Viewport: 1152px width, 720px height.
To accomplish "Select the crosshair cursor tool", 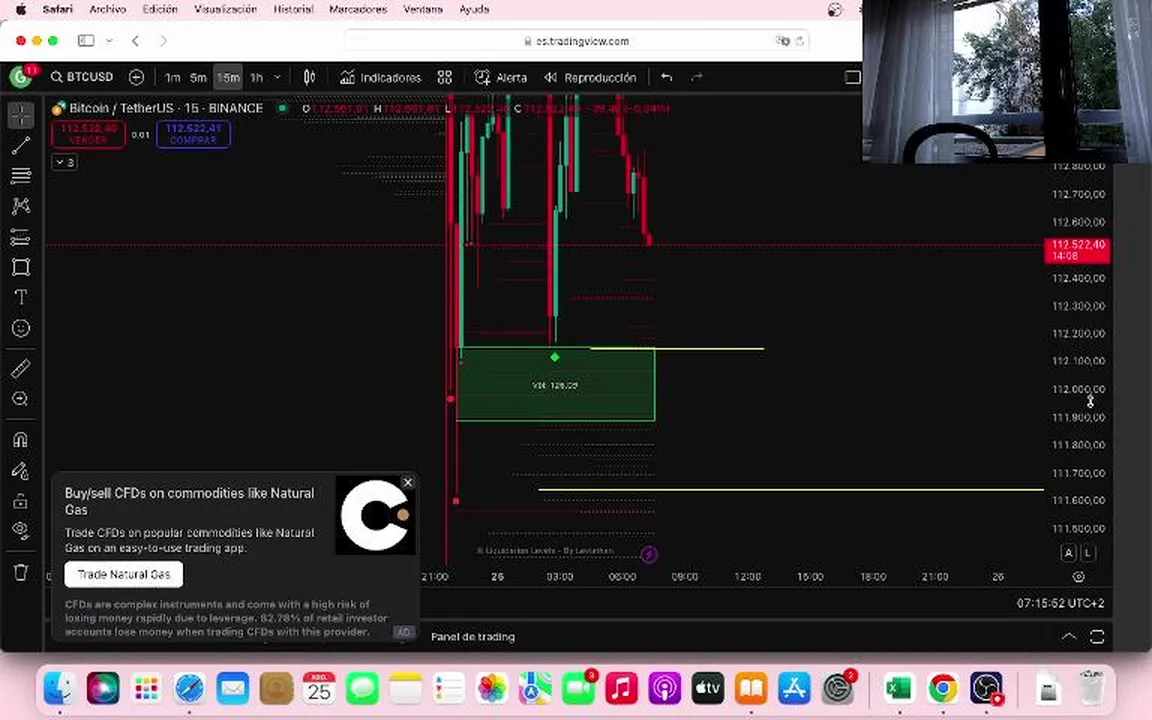I will click(21, 115).
